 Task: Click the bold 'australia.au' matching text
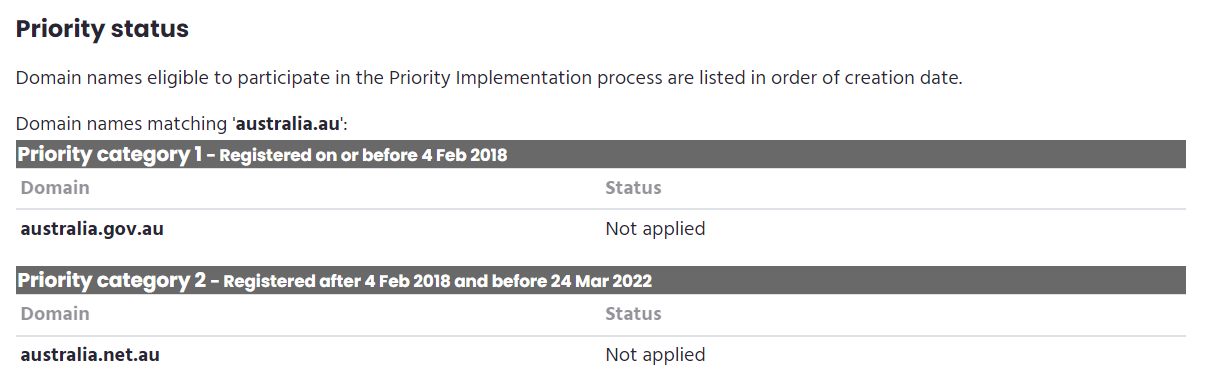(289, 126)
